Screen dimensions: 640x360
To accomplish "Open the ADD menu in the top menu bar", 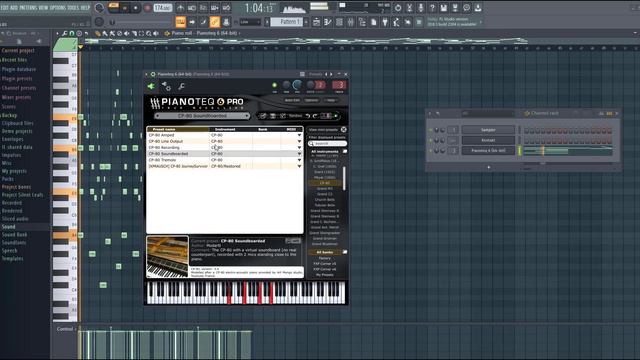I will tap(14, 7).
